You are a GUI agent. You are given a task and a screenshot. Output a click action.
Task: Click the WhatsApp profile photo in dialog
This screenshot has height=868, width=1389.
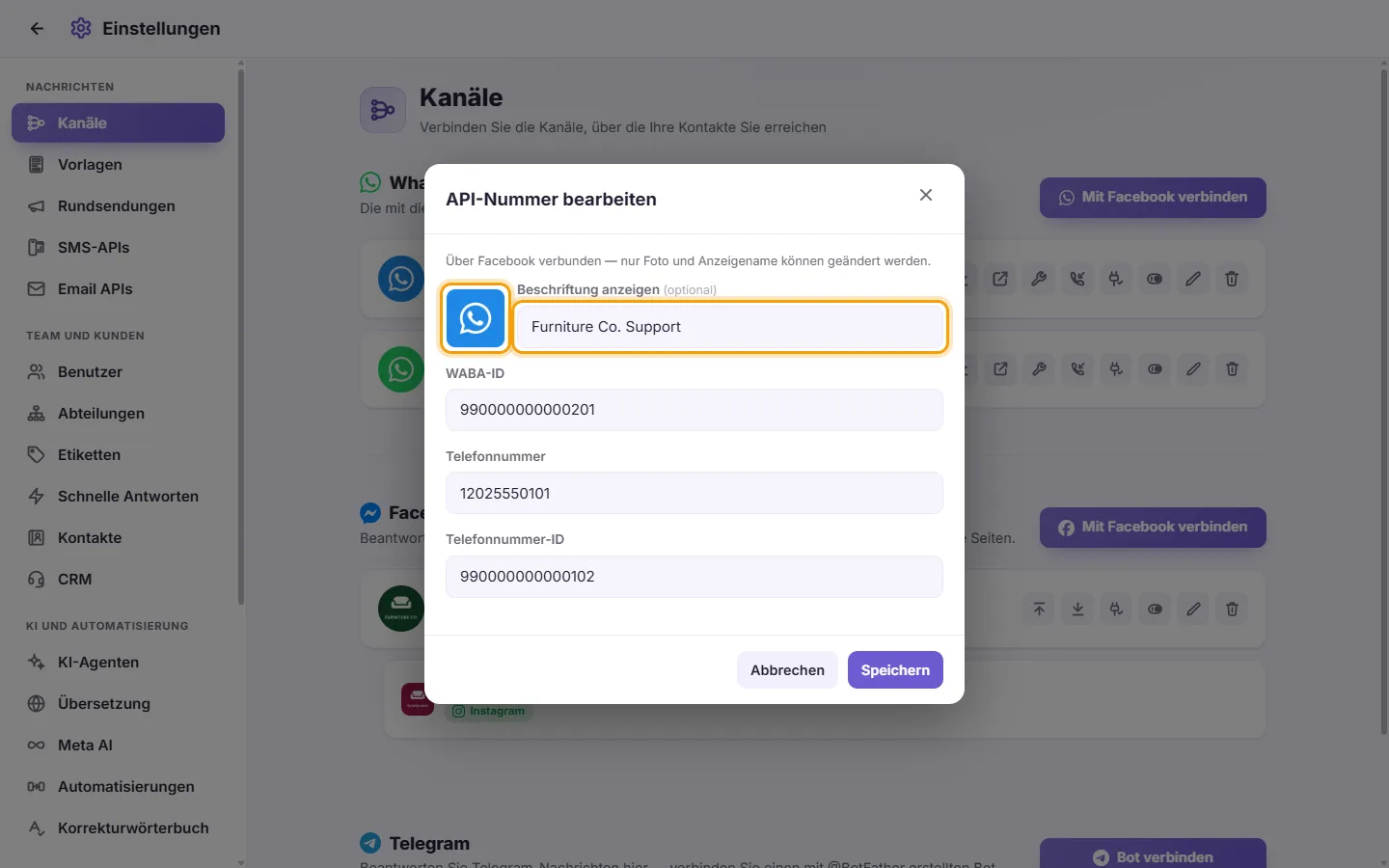(x=475, y=317)
